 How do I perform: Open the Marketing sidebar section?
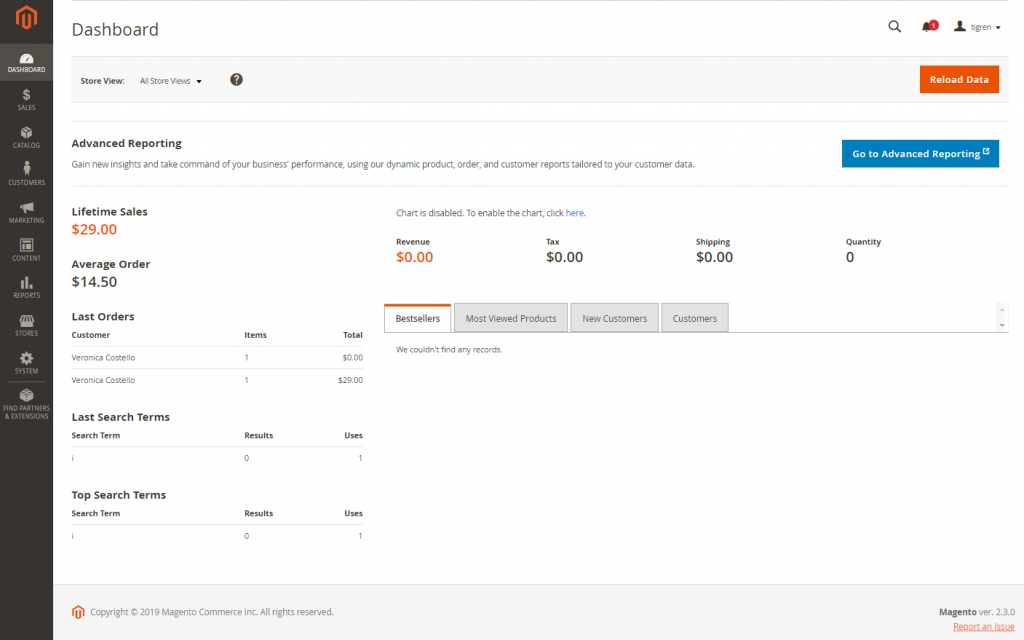pyautogui.click(x=26, y=210)
